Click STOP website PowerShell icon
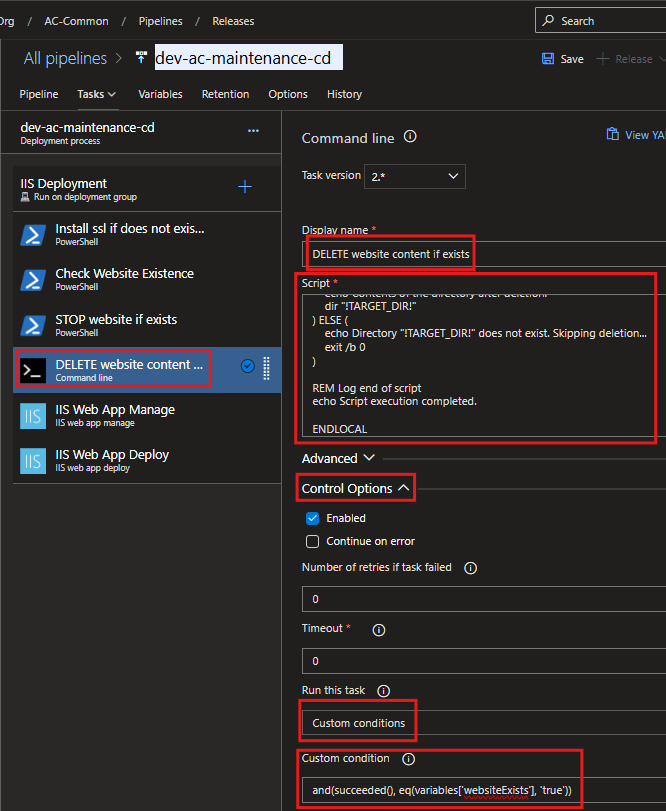 [33, 325]
